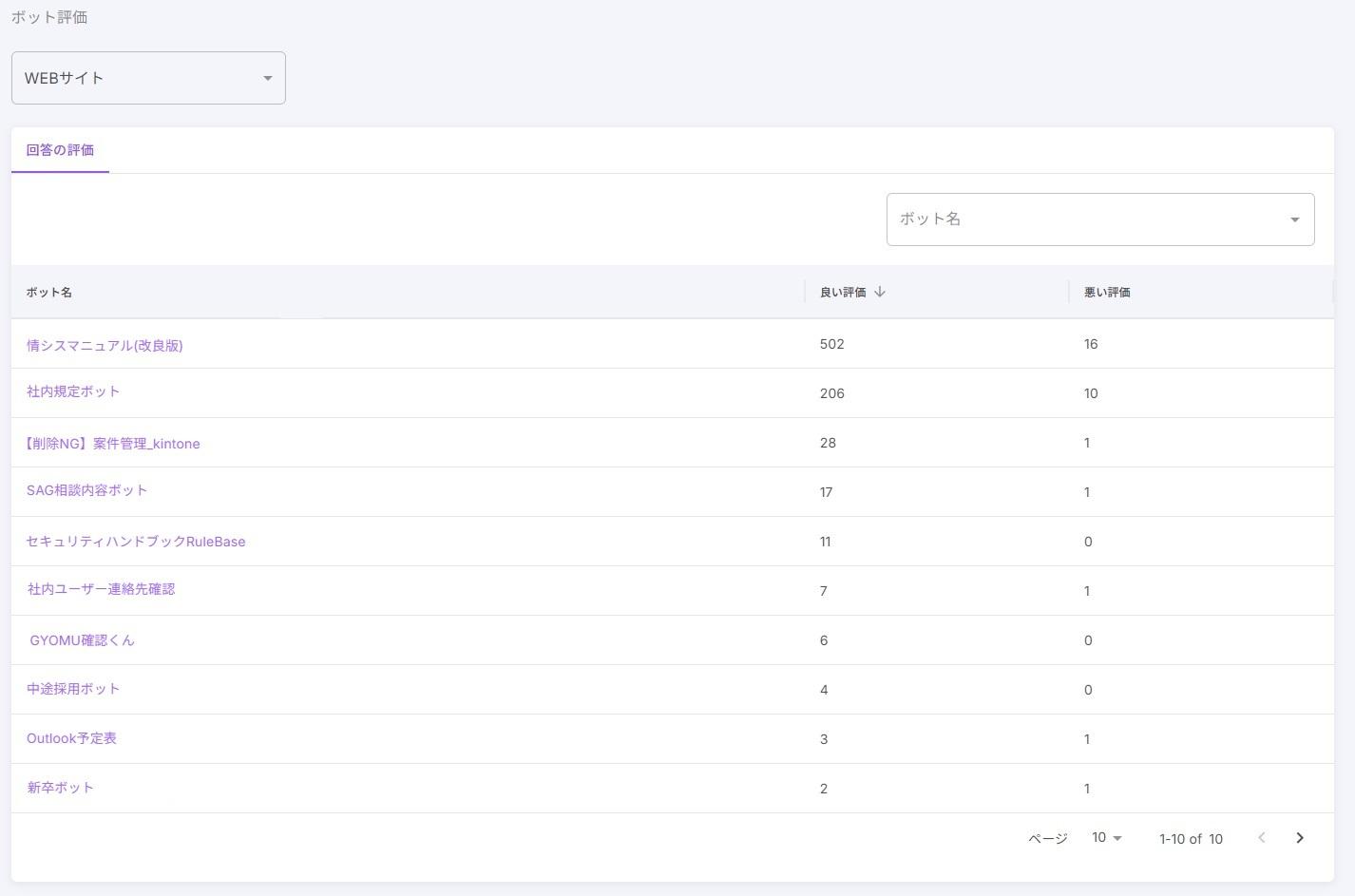Change rows-per-page dropdown showing 10

1107,838
